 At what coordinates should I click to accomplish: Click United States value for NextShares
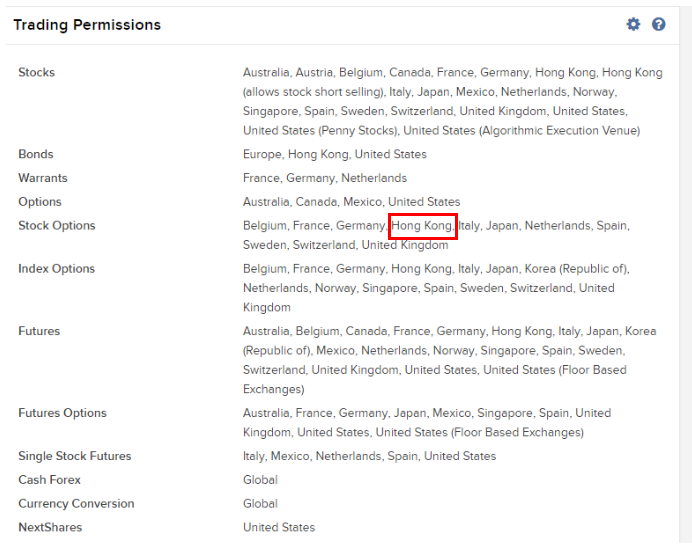tap(279, 528)
